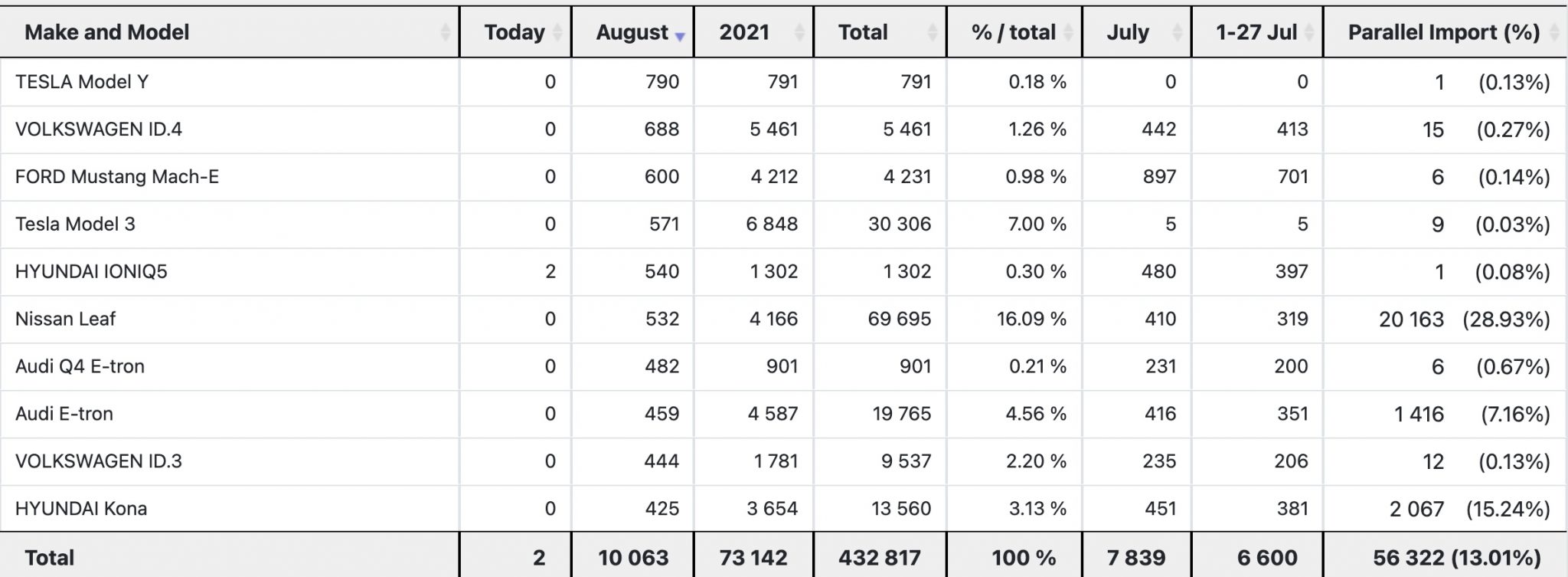Click the blue sort arrow beside August
1568x577 pixels.
pyautogui.click(x=679, y=36)
